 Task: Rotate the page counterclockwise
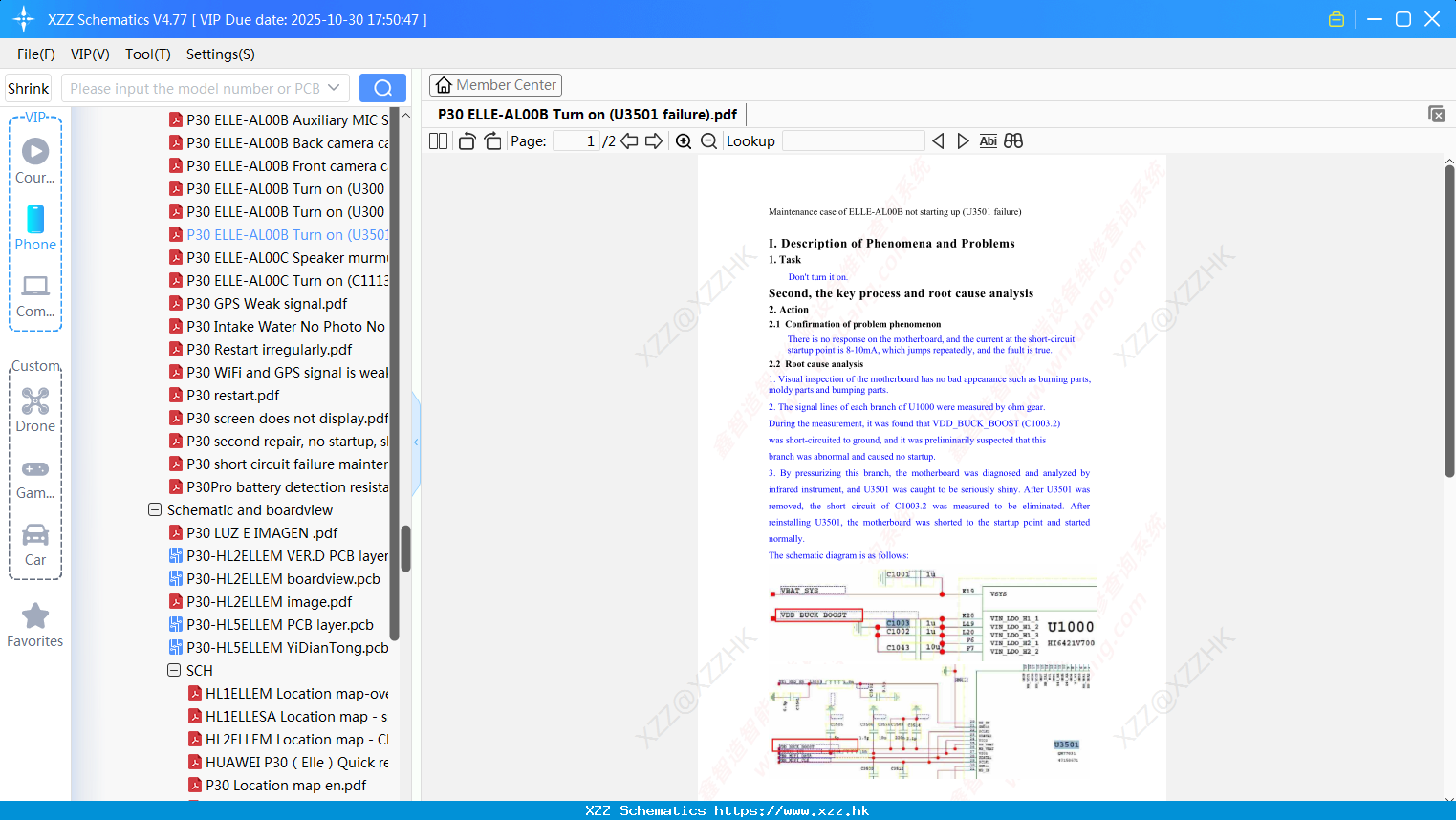click(x=467, y=140)
